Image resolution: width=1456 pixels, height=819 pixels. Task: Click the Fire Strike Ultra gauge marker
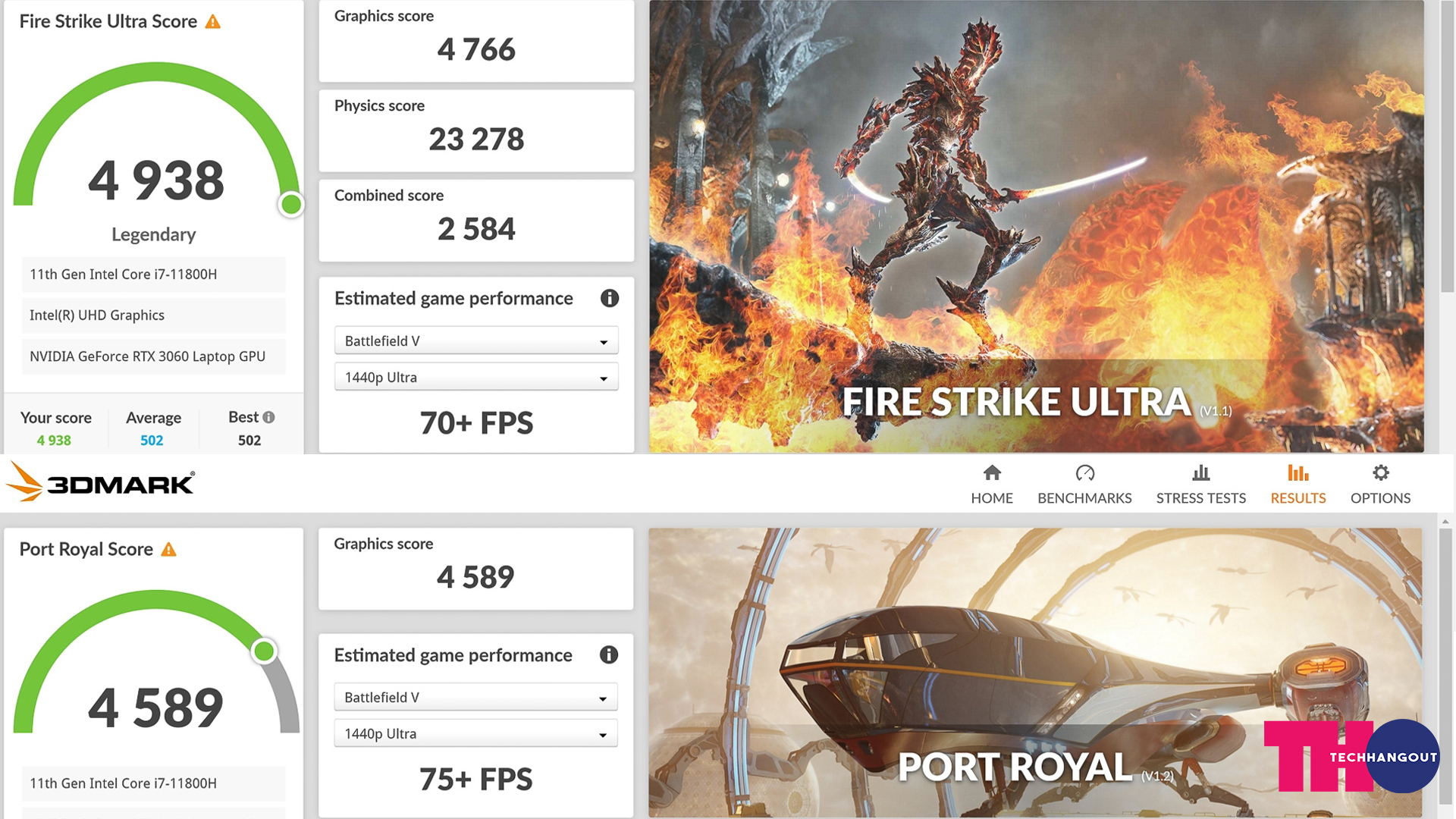click(x=291, y=204)
